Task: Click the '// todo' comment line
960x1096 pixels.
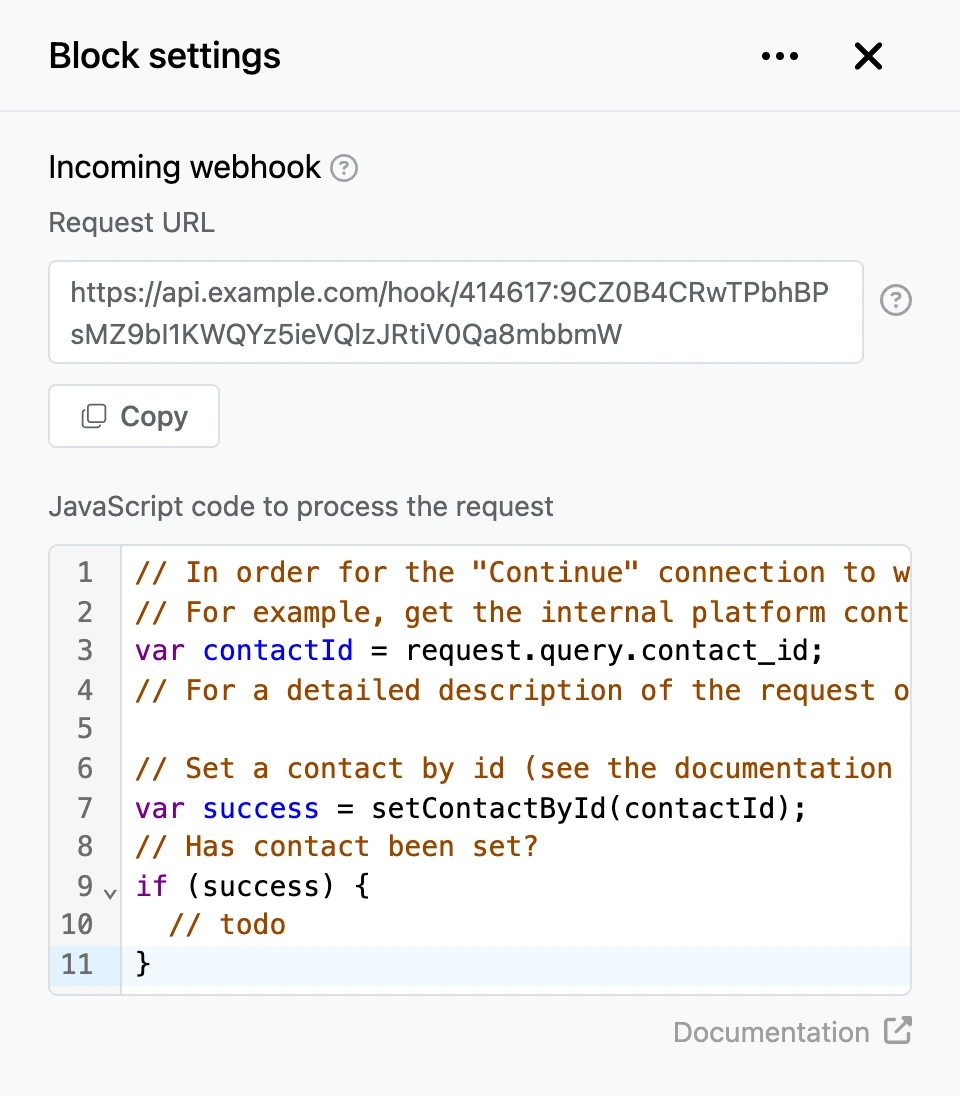Action: click(227, 925)
